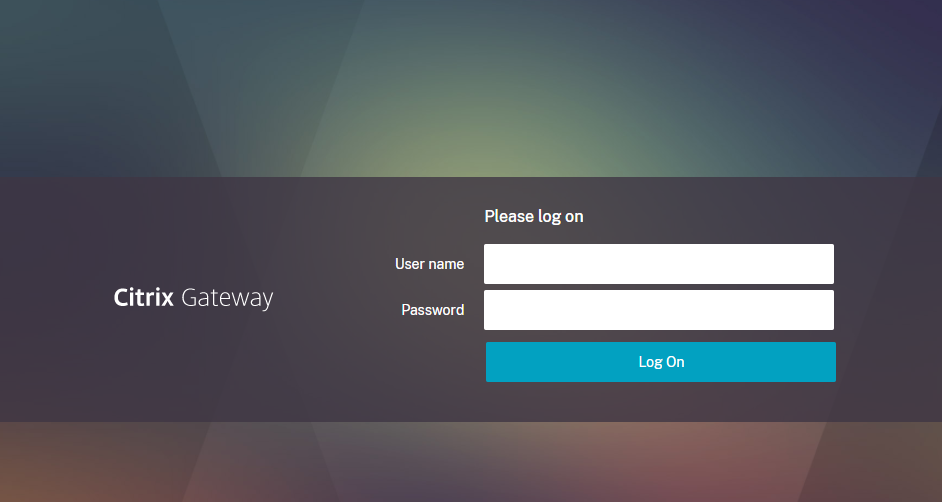Click the Citrix Gateway logo
942x502 pixels.
193,298
